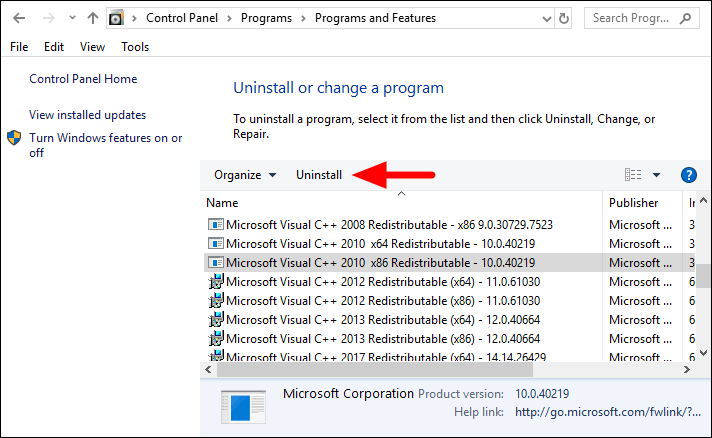Click the Uninstall toolbar button
The height and width of the screenshot is (438, 712).
click(319, 175)
